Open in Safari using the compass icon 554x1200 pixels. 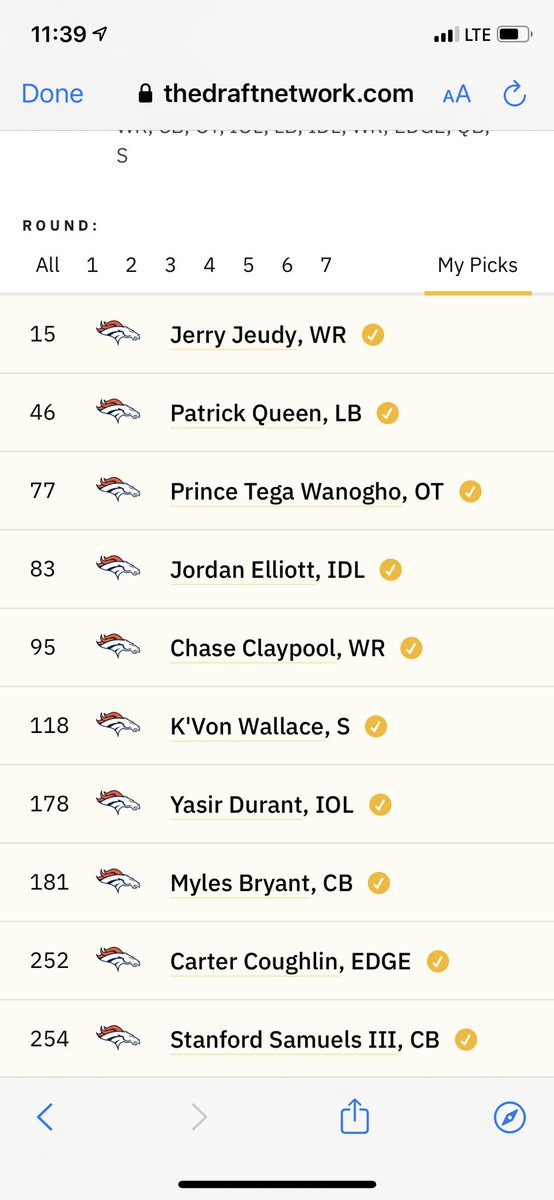(x=510, y=1117)
